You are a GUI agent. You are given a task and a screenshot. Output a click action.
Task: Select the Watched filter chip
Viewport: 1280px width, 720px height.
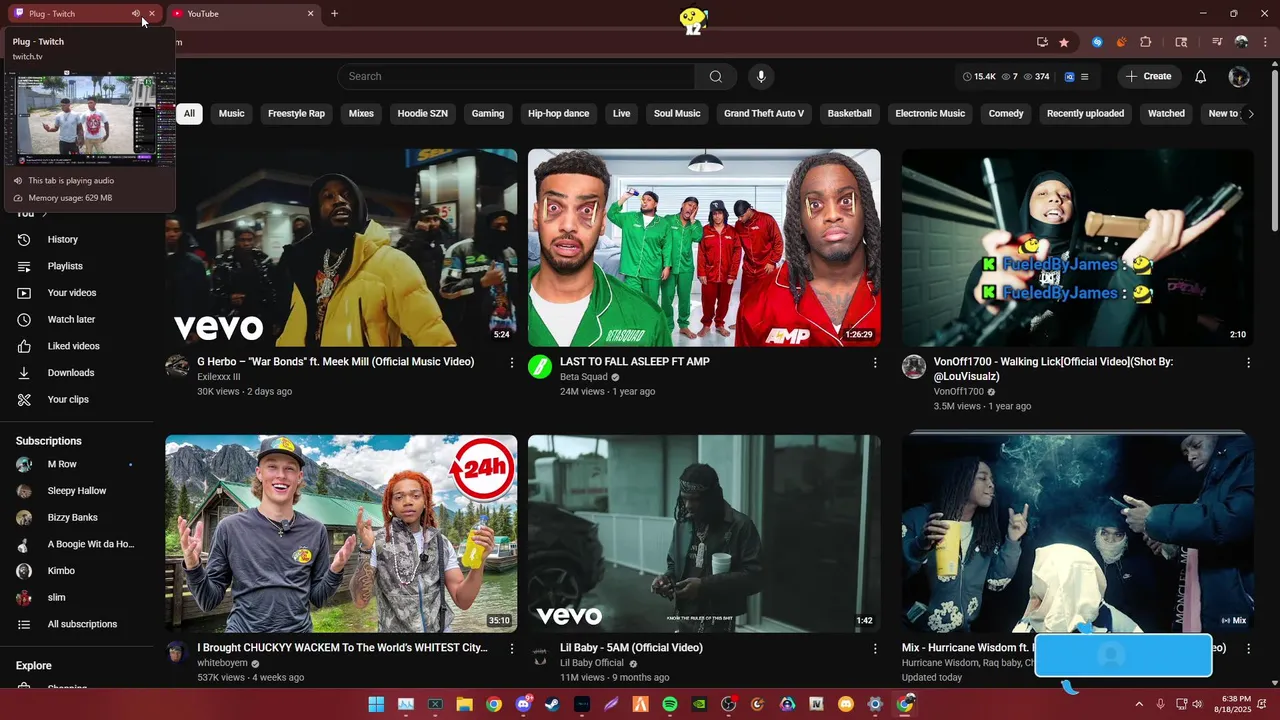click(1166, 113)
